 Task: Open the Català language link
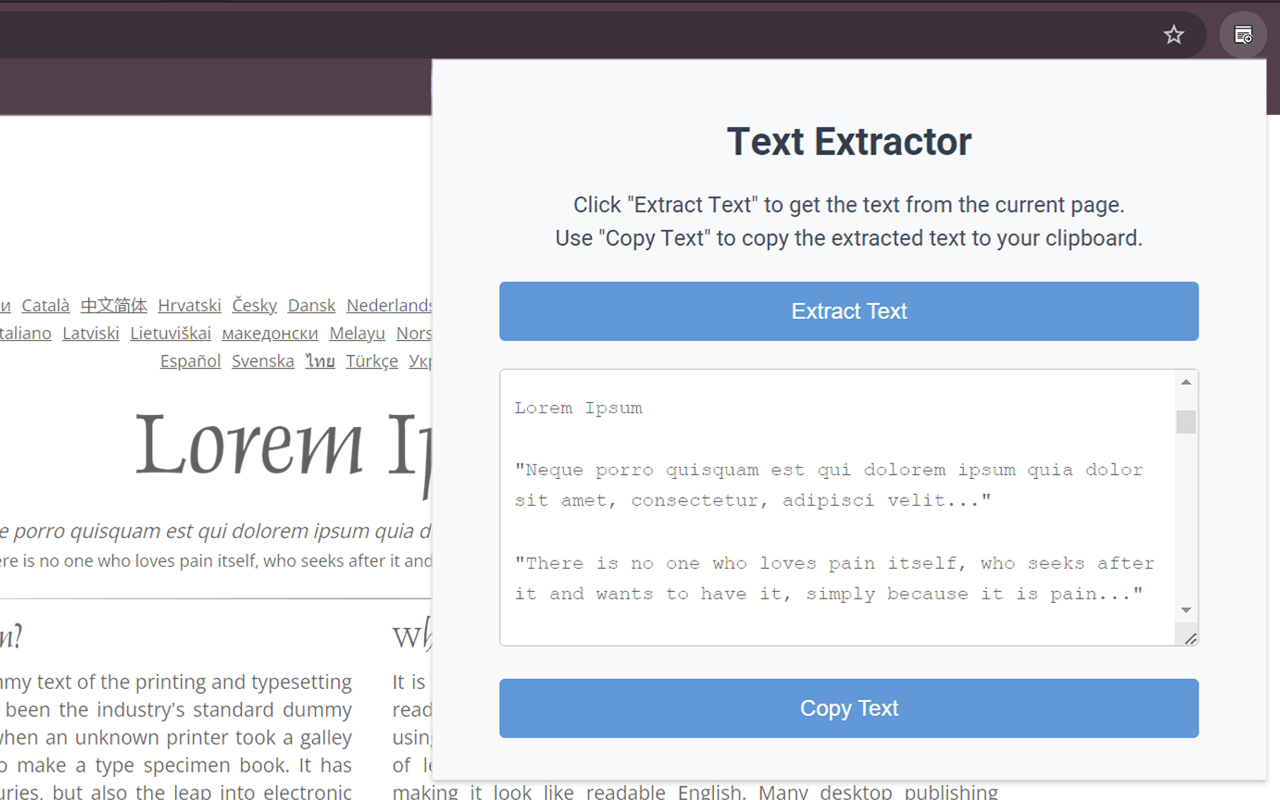[x=45, y=305]
